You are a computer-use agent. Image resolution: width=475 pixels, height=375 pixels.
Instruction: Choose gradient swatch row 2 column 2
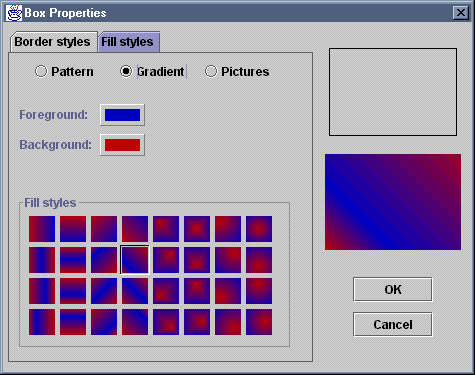click(x=73, y=260)
